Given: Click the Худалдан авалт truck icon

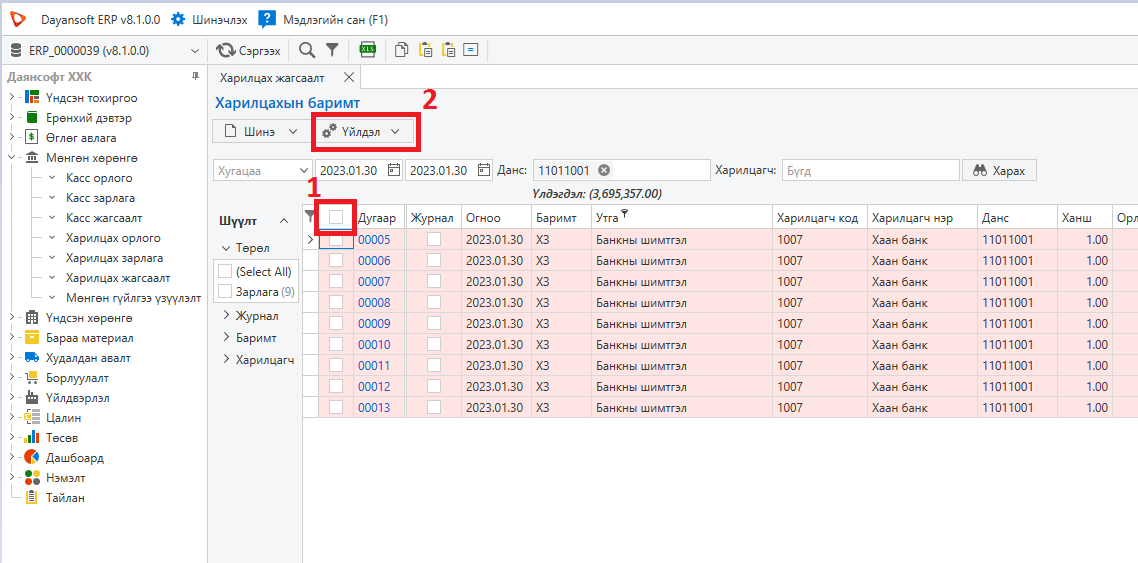Looking at the screenshot, I should 32,358.
